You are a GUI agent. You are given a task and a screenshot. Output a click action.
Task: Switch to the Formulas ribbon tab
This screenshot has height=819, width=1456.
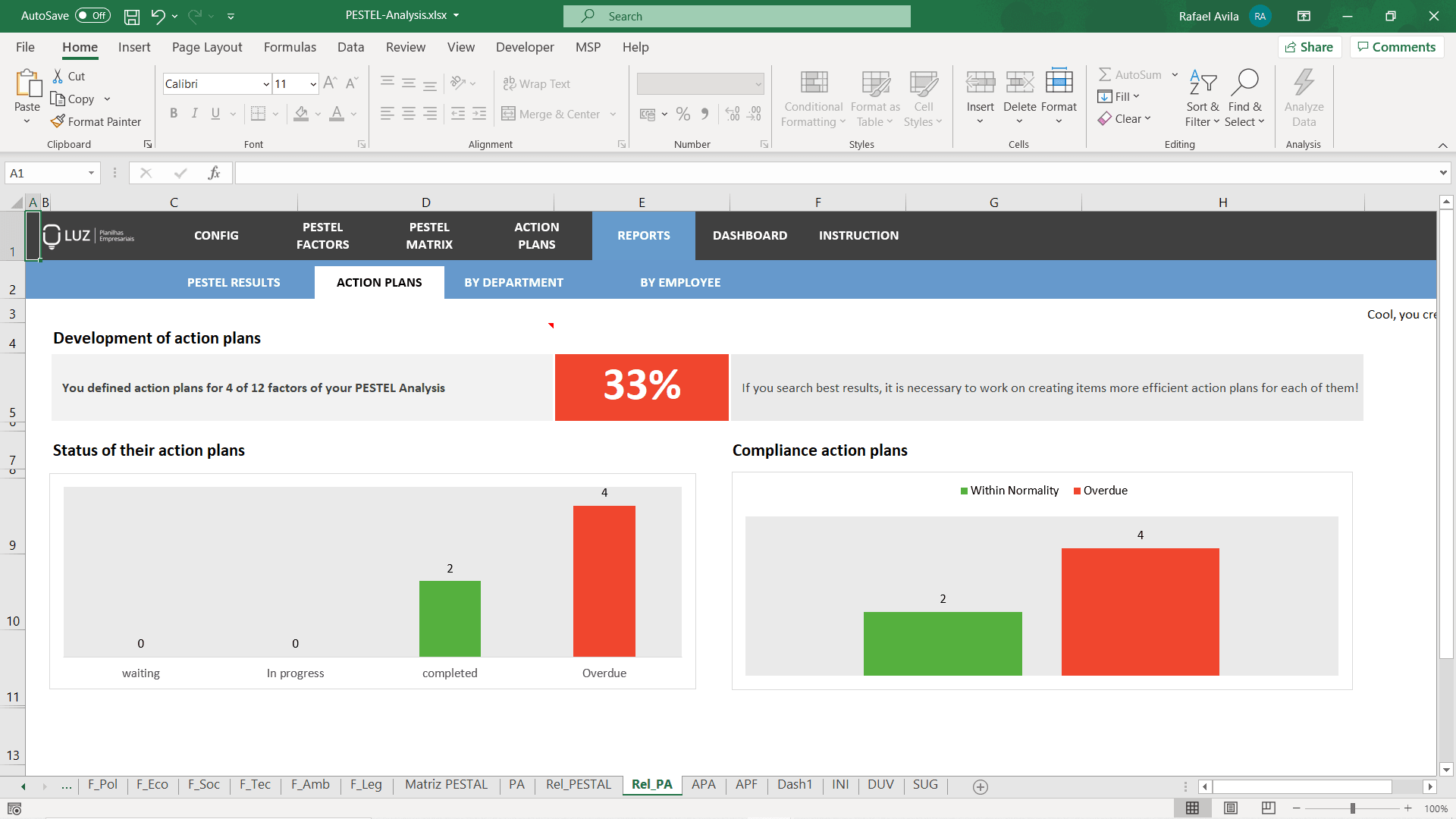(290, 47)
